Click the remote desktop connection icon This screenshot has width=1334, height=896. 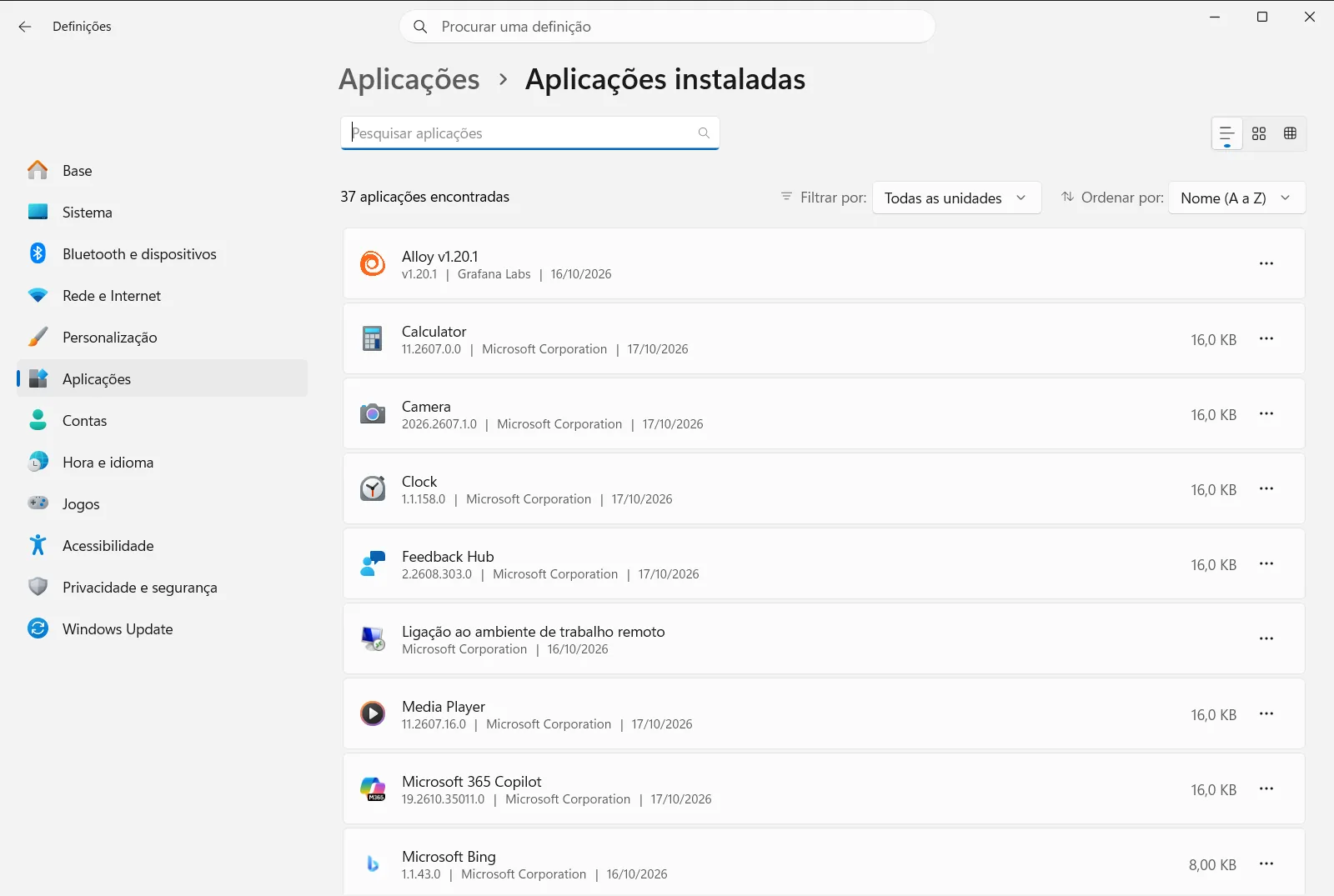click(373, 638)
